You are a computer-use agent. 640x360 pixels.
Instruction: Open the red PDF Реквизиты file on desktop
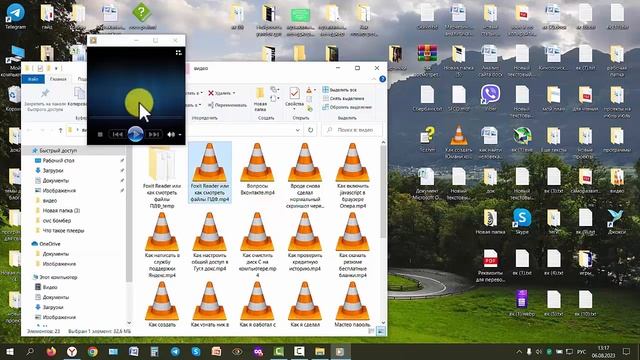coord(490,265)
